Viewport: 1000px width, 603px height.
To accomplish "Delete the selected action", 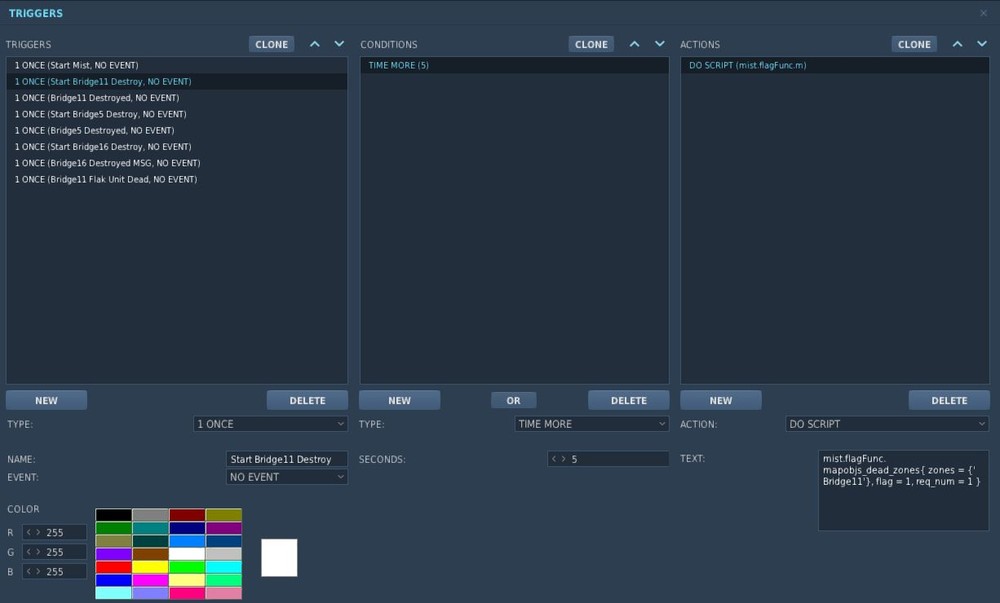I will pos(949,400).
